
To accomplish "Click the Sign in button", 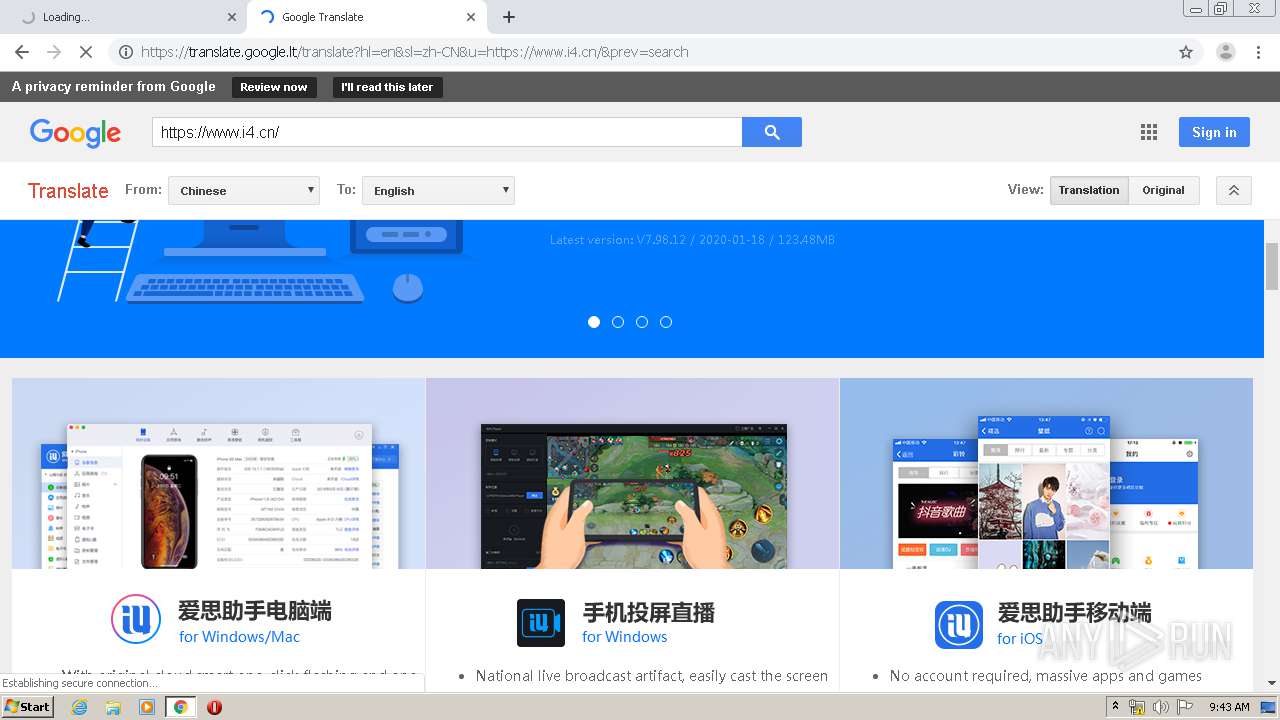I will [1214, 132].
